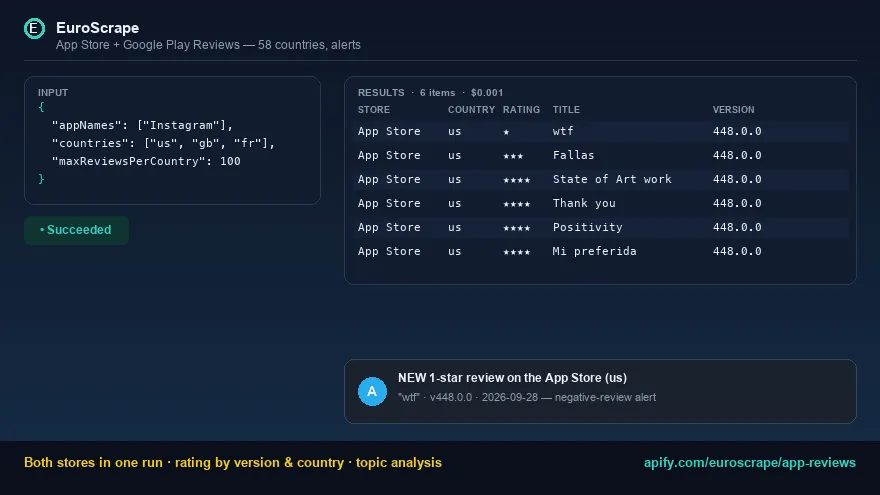The height and width of the screenshot is (495, 880).
Task: Select the "countries" line in input JSON
Action: pos(163,143)
